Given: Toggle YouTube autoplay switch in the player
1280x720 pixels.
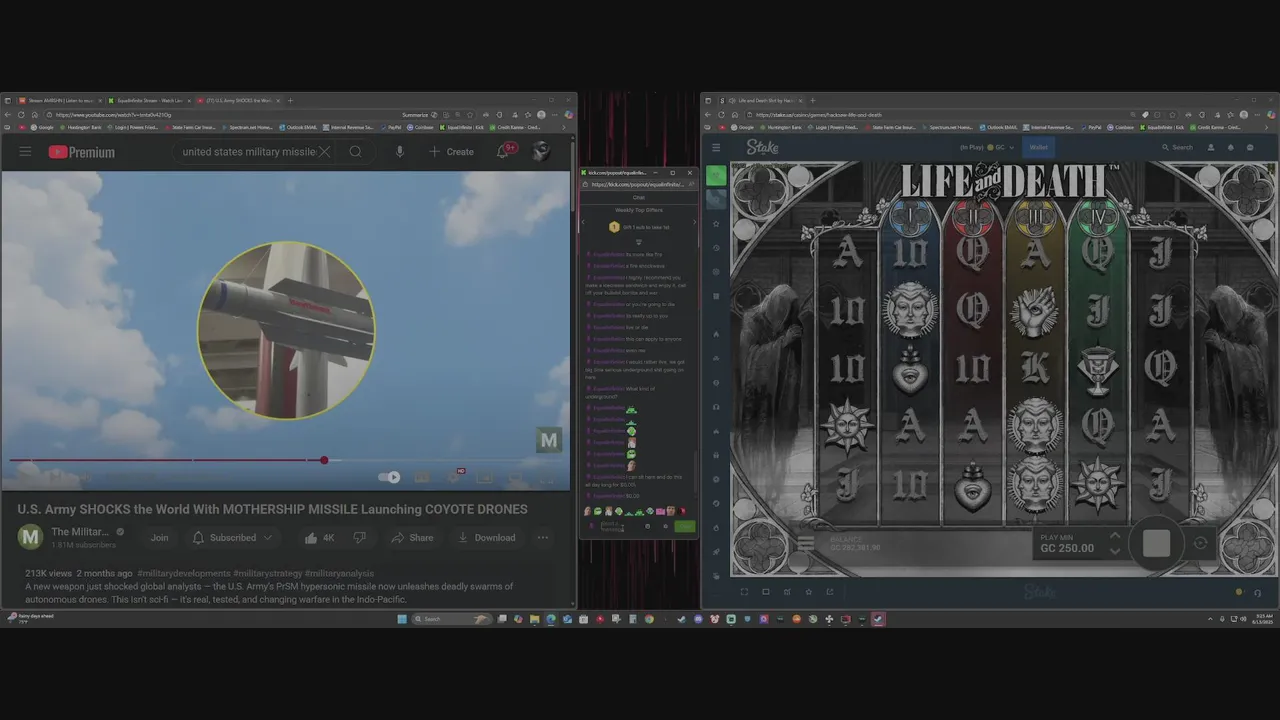Looking at the screenshot, I should tap(389, 477).
